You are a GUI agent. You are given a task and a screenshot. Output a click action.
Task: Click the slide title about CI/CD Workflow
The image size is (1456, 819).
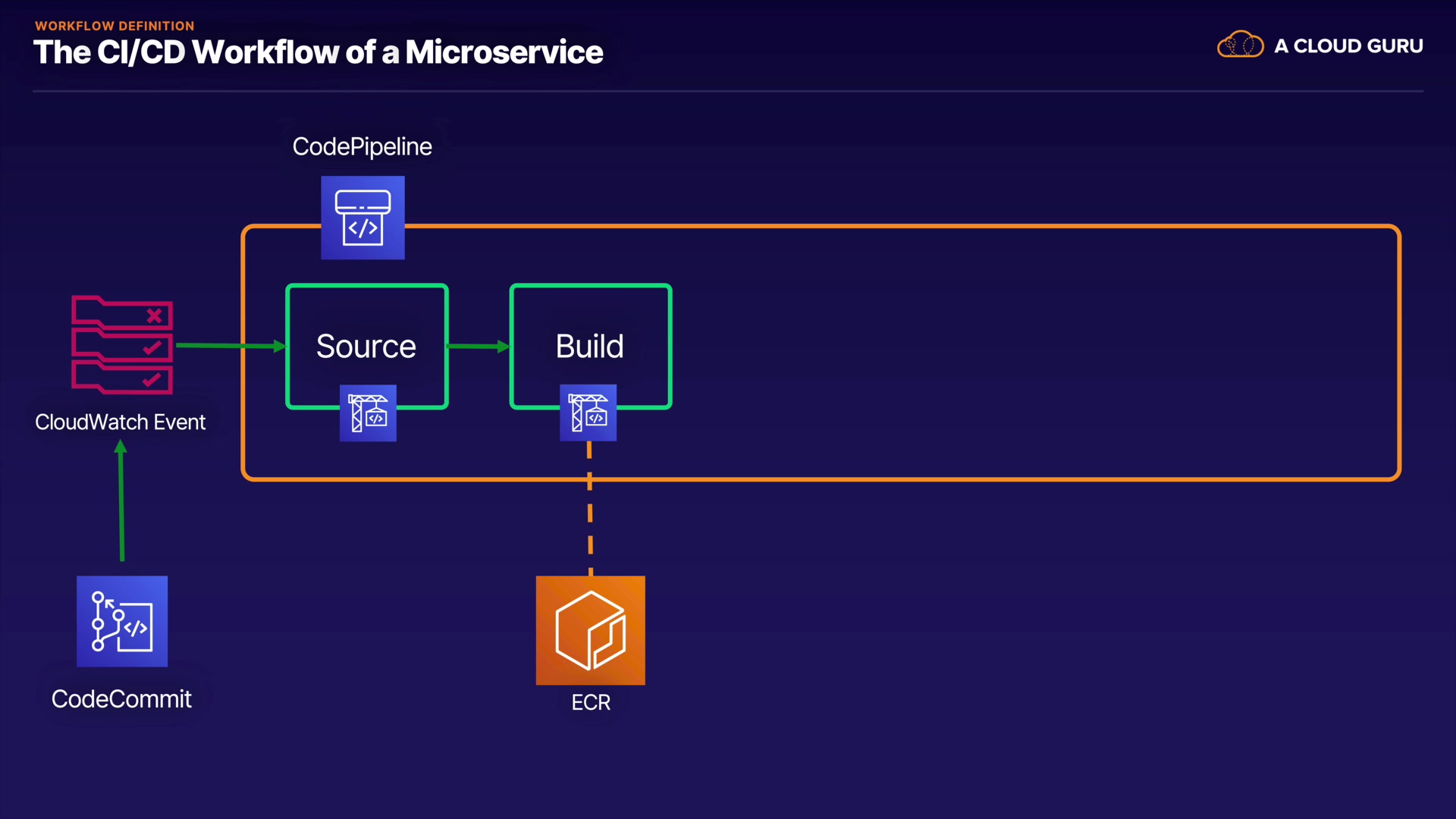point(318,52)
